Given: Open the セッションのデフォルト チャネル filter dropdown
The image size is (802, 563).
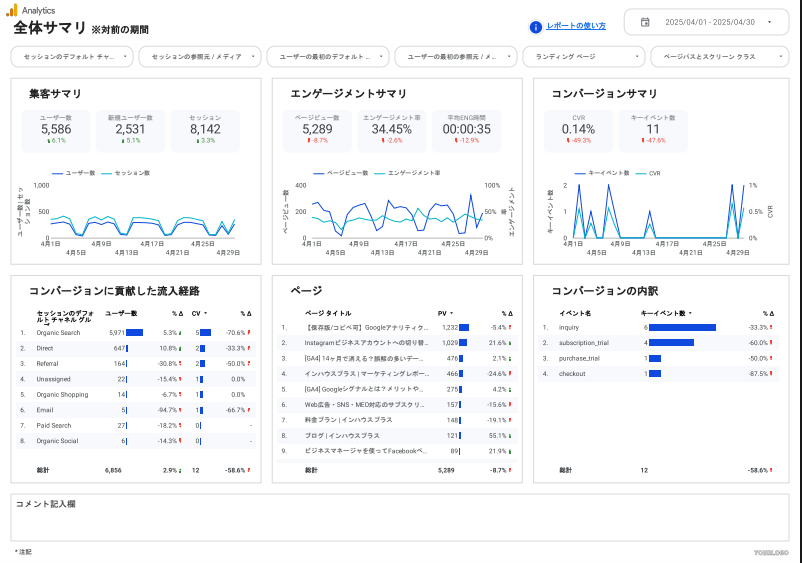Looking at the screenshot, I should pyautogui.click(x=72, y=57).
